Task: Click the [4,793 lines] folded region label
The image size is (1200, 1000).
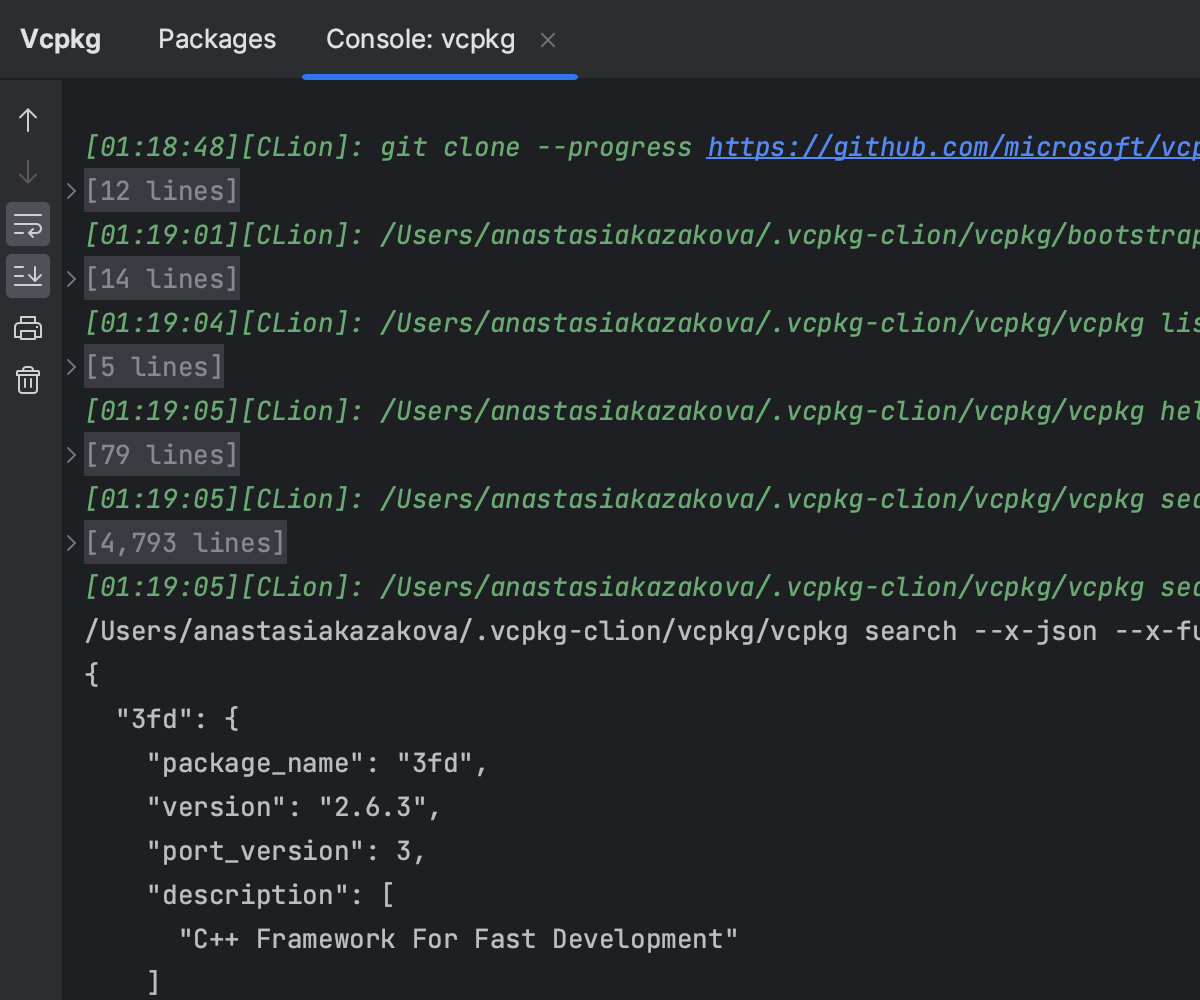Action: coord(185,543)
